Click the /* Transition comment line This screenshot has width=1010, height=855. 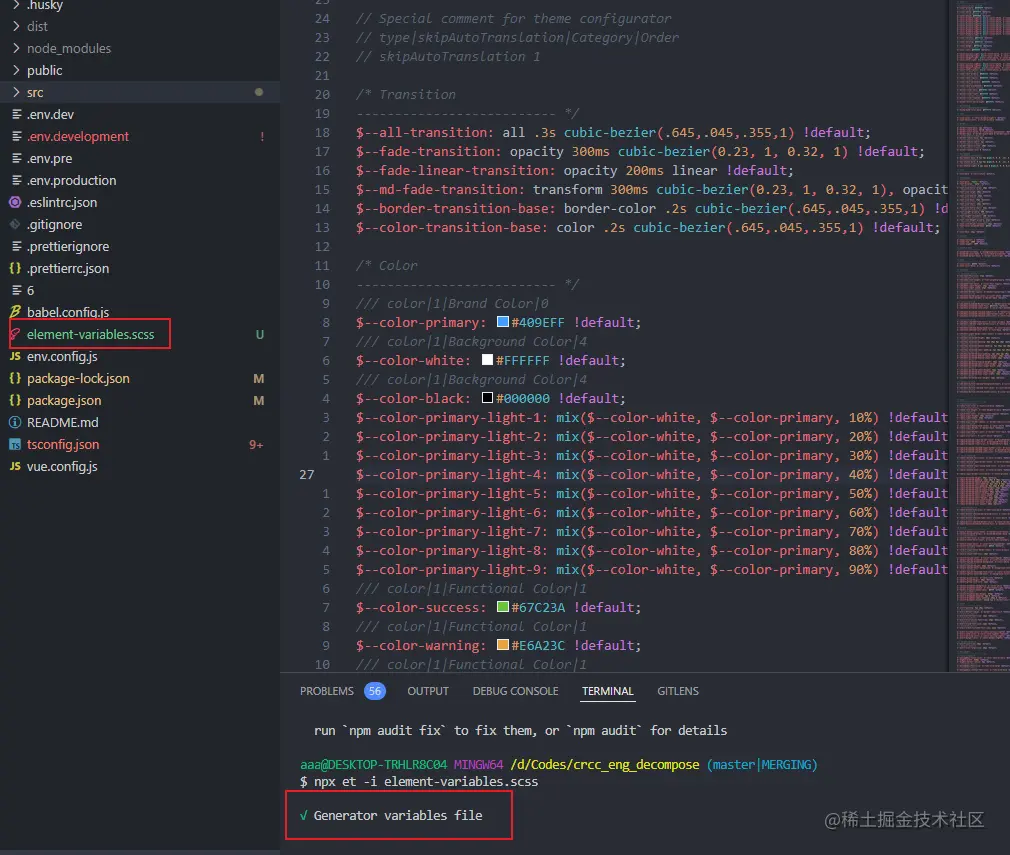[406, 95]
